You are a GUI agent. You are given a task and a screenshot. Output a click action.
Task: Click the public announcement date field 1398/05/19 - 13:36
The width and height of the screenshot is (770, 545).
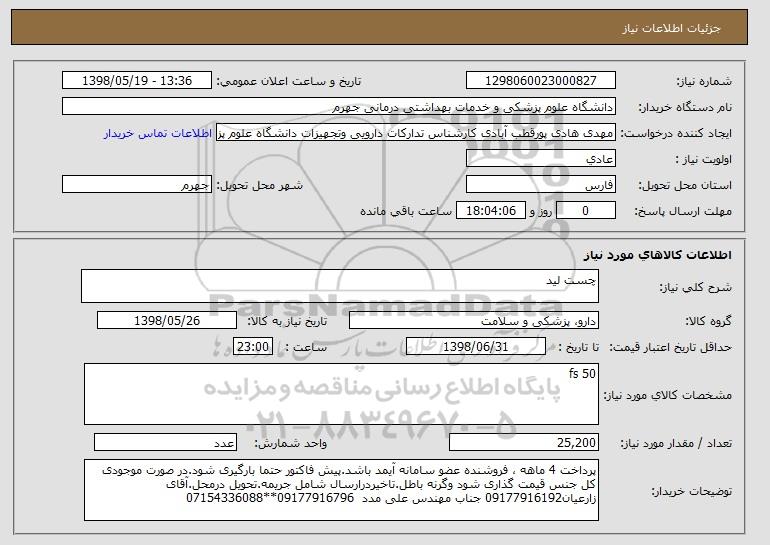pyautogui.click(x=137, y=81)
